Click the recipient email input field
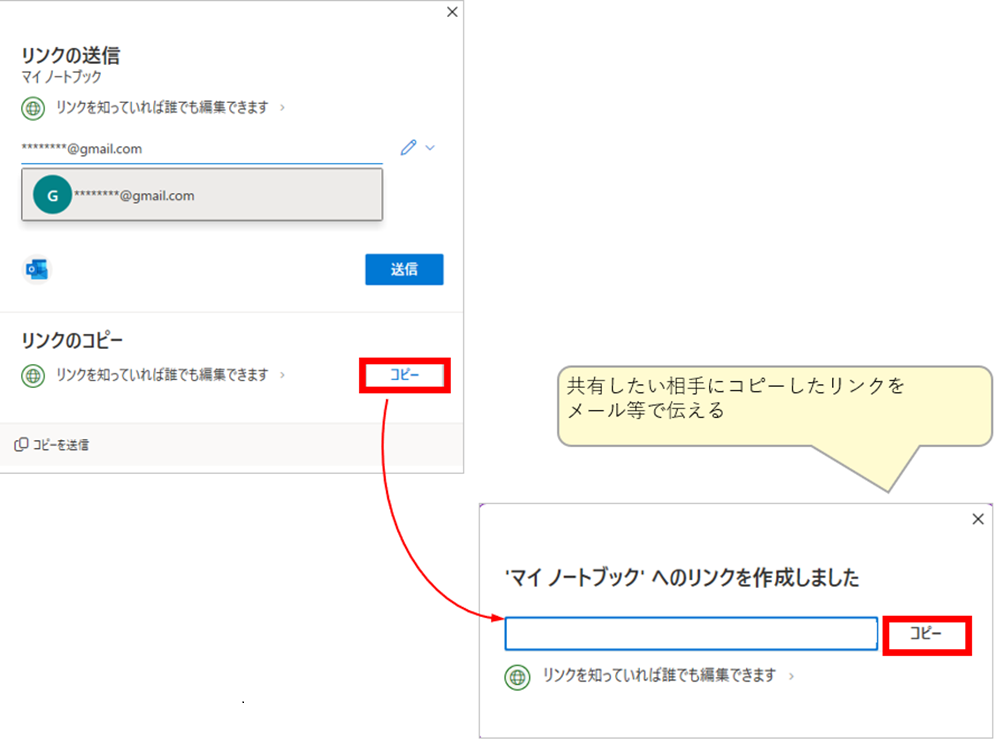The height and width of the screenshot is (742, 1000). [x=200, y=149]
